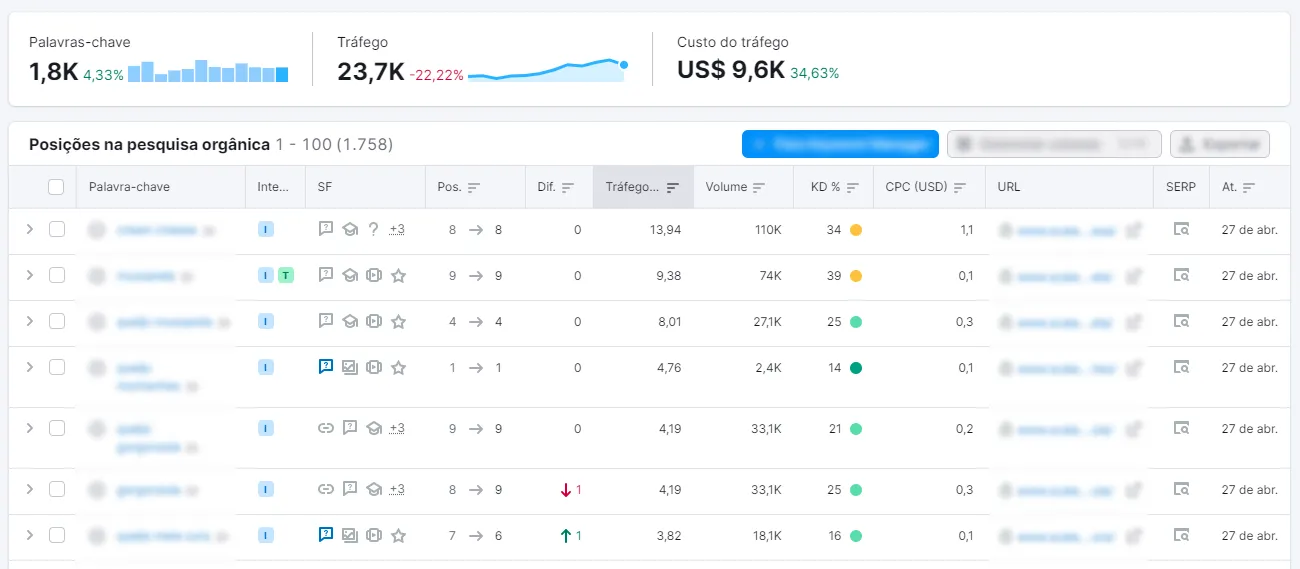Click the green up 1 change in Dif. column
Screen dimensions: 1300x569
click(571, 536)
